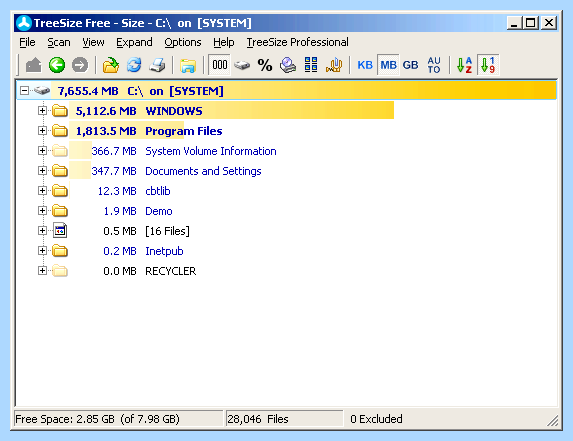Select Documents and Settings label
Viewport: 573px width, 441px height.
(x=203, y=171)
